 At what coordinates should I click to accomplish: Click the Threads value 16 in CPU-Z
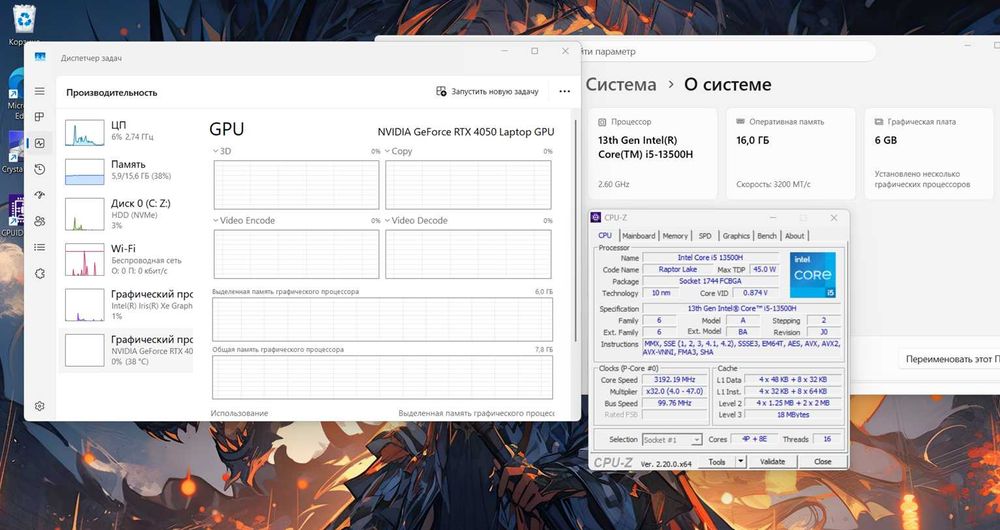click(827, 439)
